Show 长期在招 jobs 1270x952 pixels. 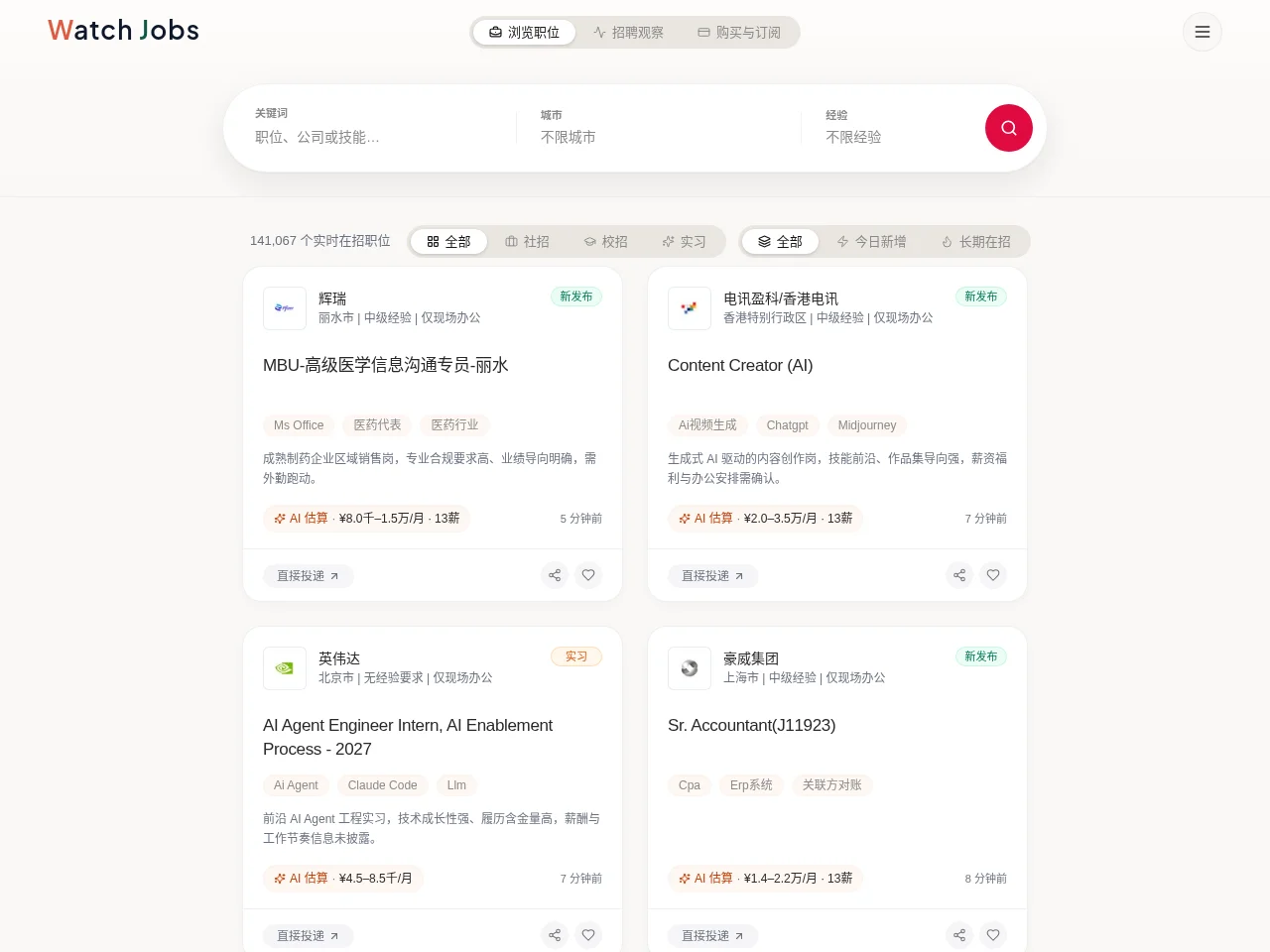pos(975,242)
